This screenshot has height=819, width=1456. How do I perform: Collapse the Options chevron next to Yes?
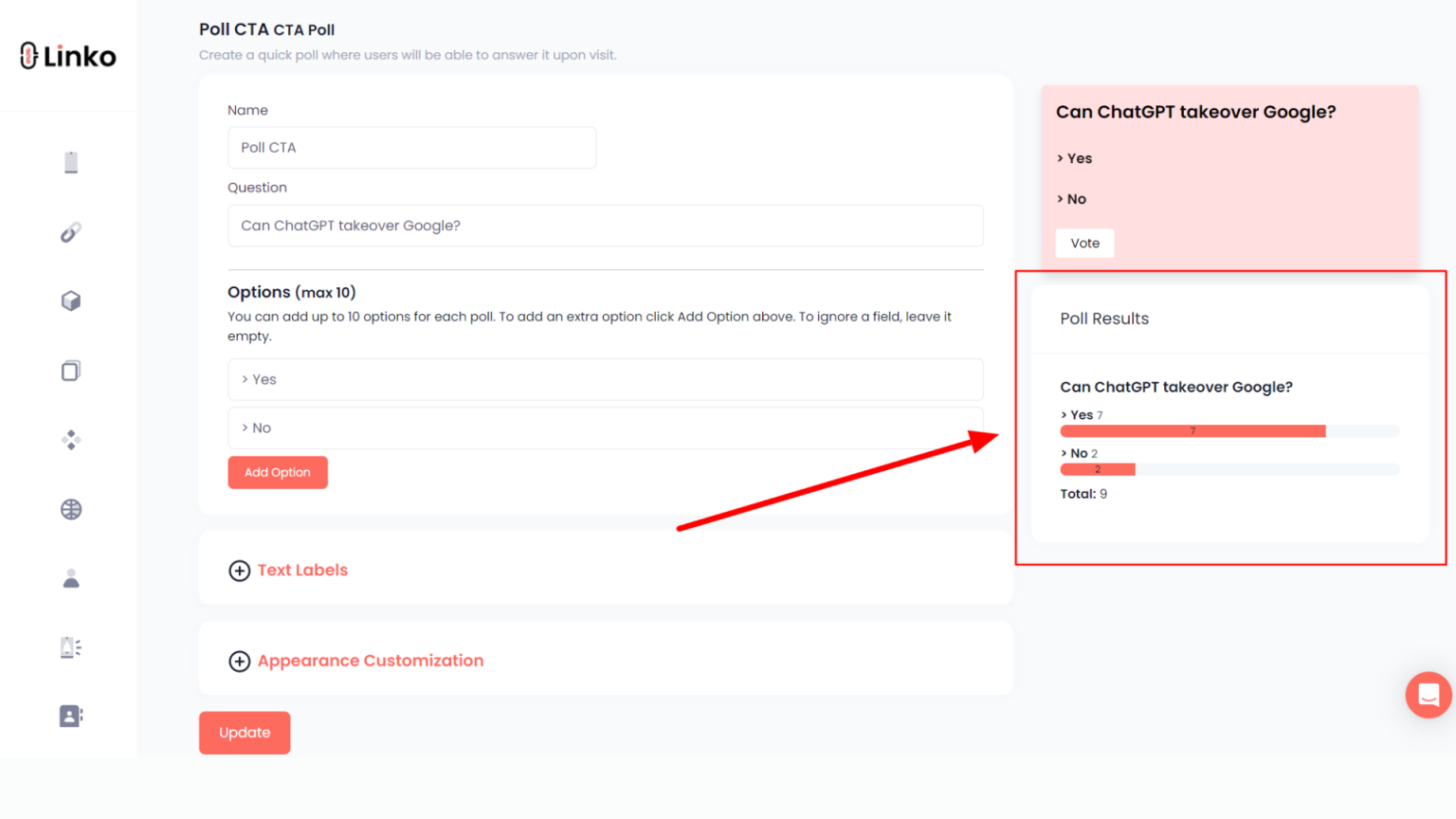tap(246, 379)
